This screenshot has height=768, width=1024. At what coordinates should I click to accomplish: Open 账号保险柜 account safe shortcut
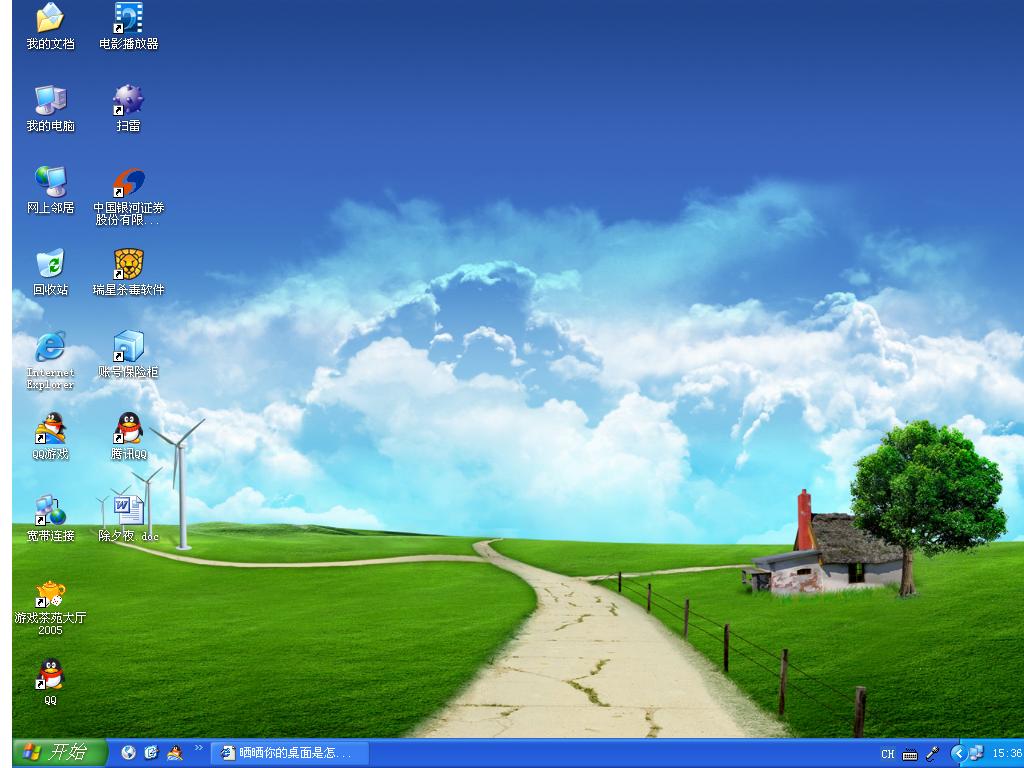coord(129,355)
